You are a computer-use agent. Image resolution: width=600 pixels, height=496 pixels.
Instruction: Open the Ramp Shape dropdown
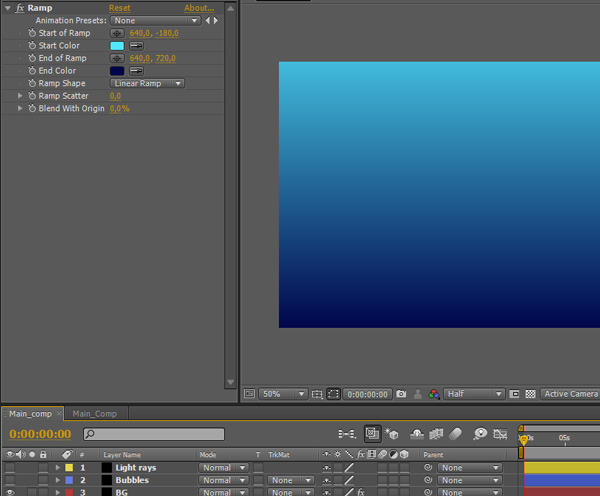coord(147,83)
